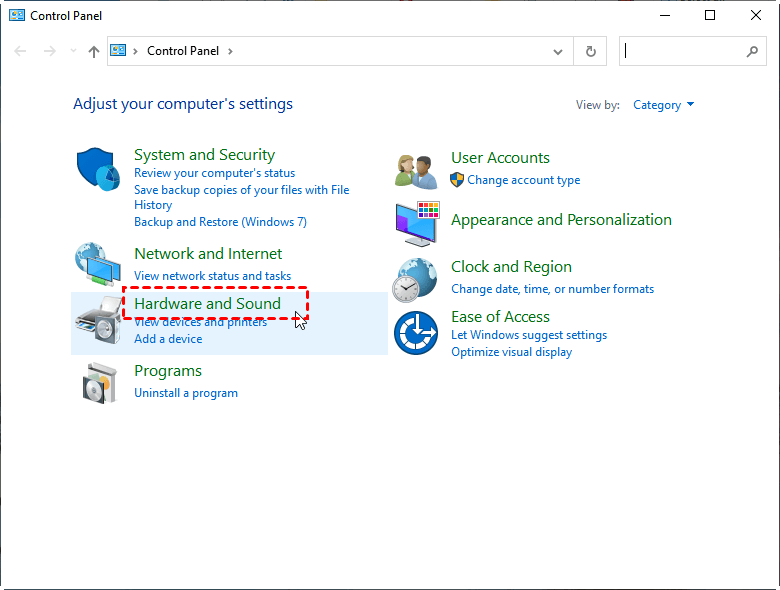Click the Clock and Region globe icon
780x590 pixels.
point(416,279)
